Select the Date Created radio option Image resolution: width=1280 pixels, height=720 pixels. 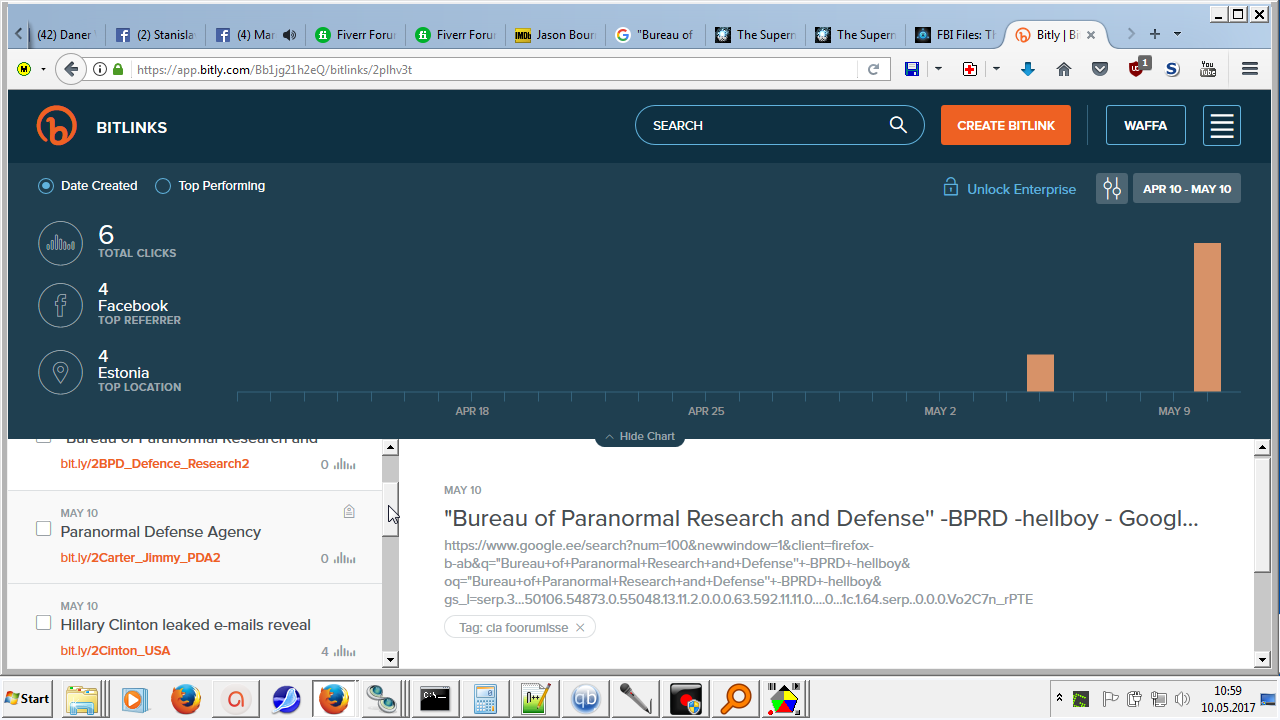[x=46, y=186]
